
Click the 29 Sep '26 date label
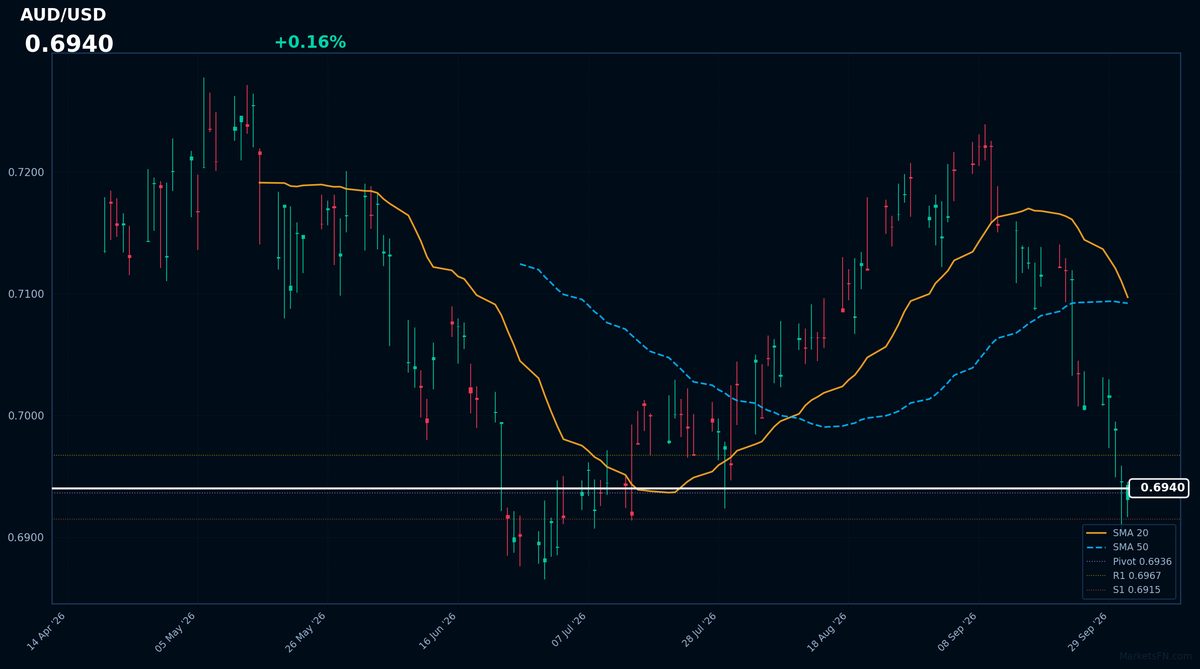1088,632
